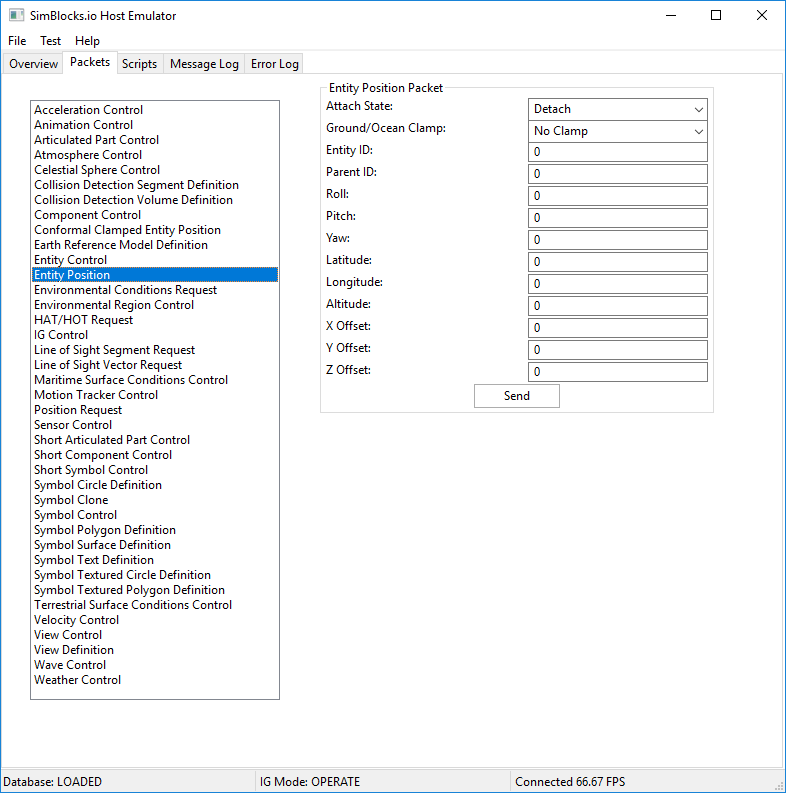Viewport: 786px width, 793px height.
Task: Choose Short Symbol Control packet
Action: pyautogui.click(x=155, y=470)
